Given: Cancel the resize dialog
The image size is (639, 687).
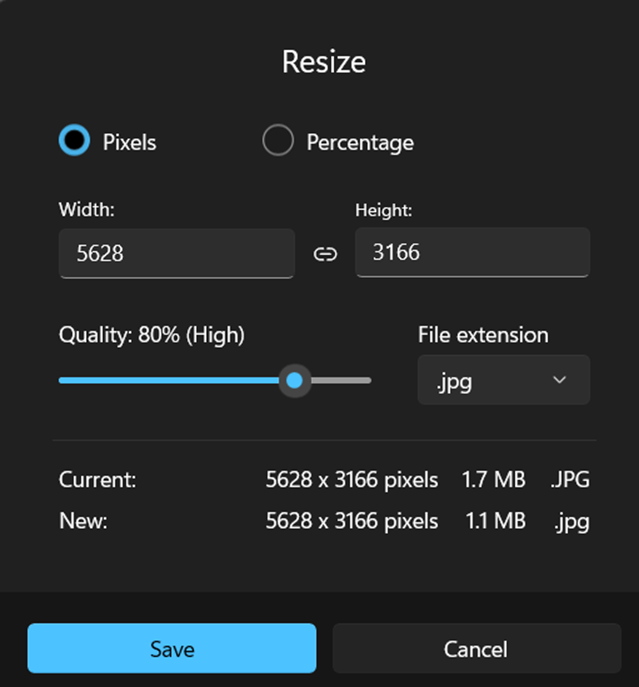Looking at the screenshot, I should tap(477, 648).
